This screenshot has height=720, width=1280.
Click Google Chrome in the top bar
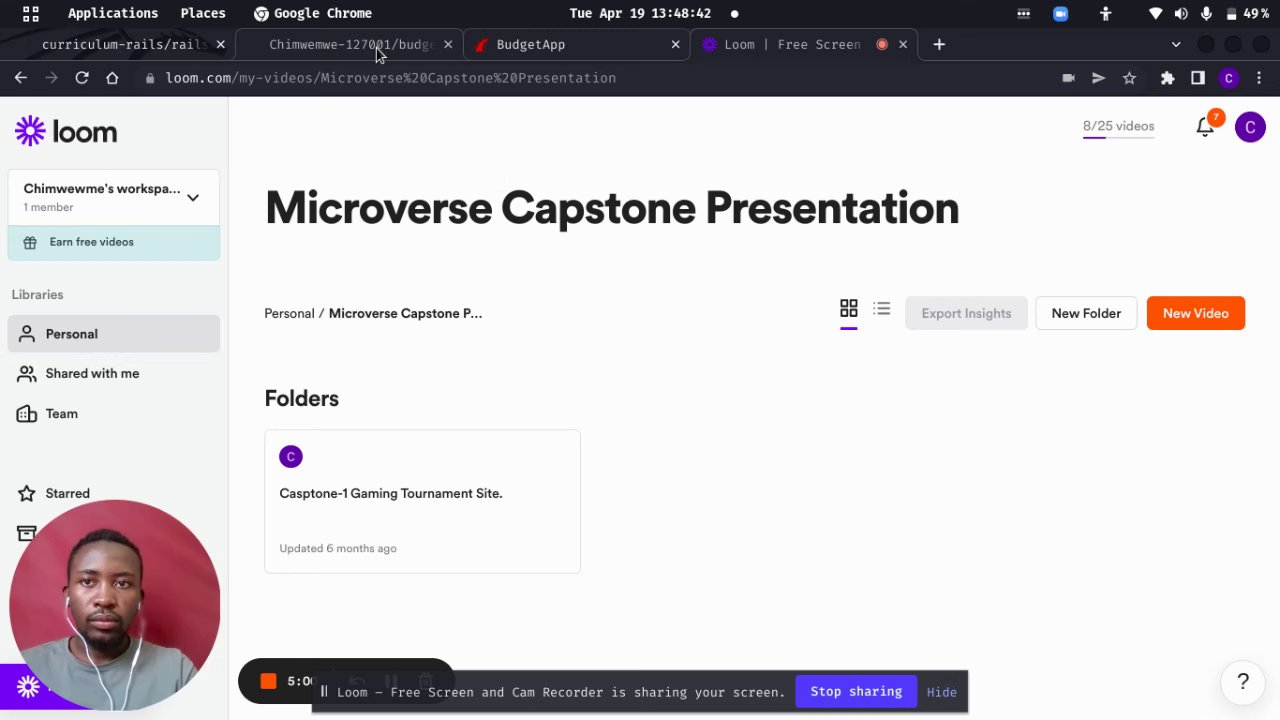click(312, 13)
